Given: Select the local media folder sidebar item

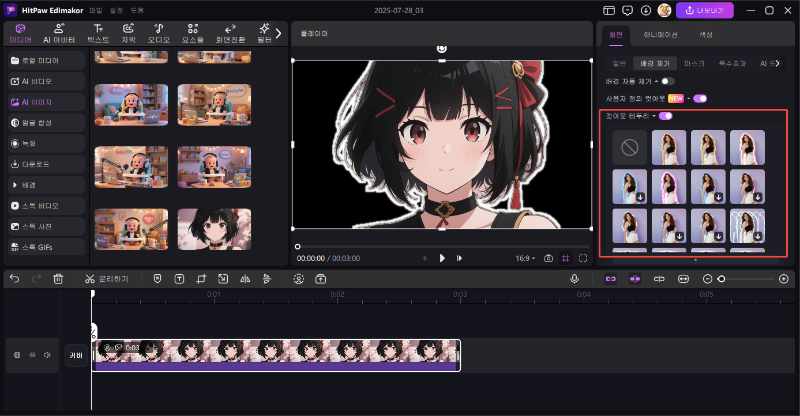Looking at the screenshot, I should (46, 60).
